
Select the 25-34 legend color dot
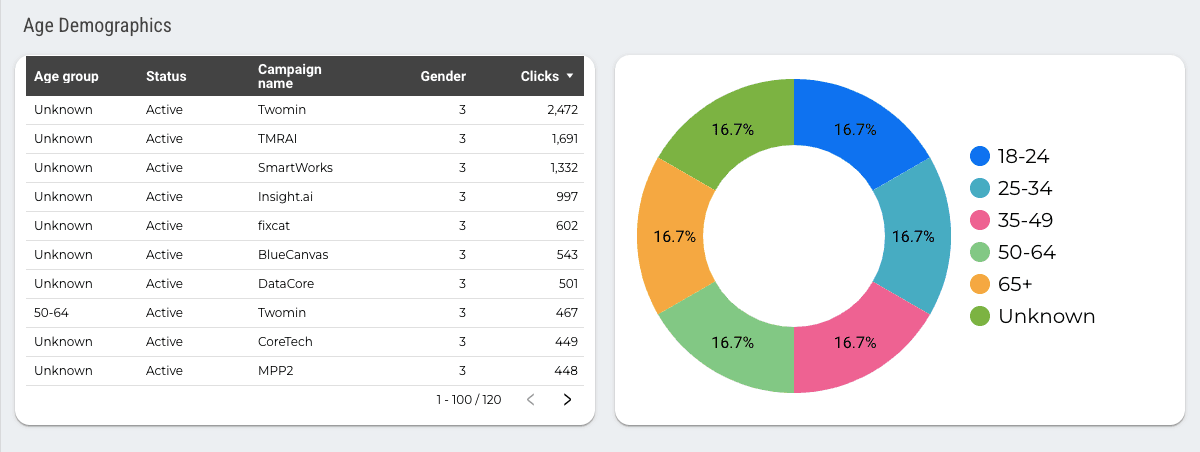tap(980, 188)
